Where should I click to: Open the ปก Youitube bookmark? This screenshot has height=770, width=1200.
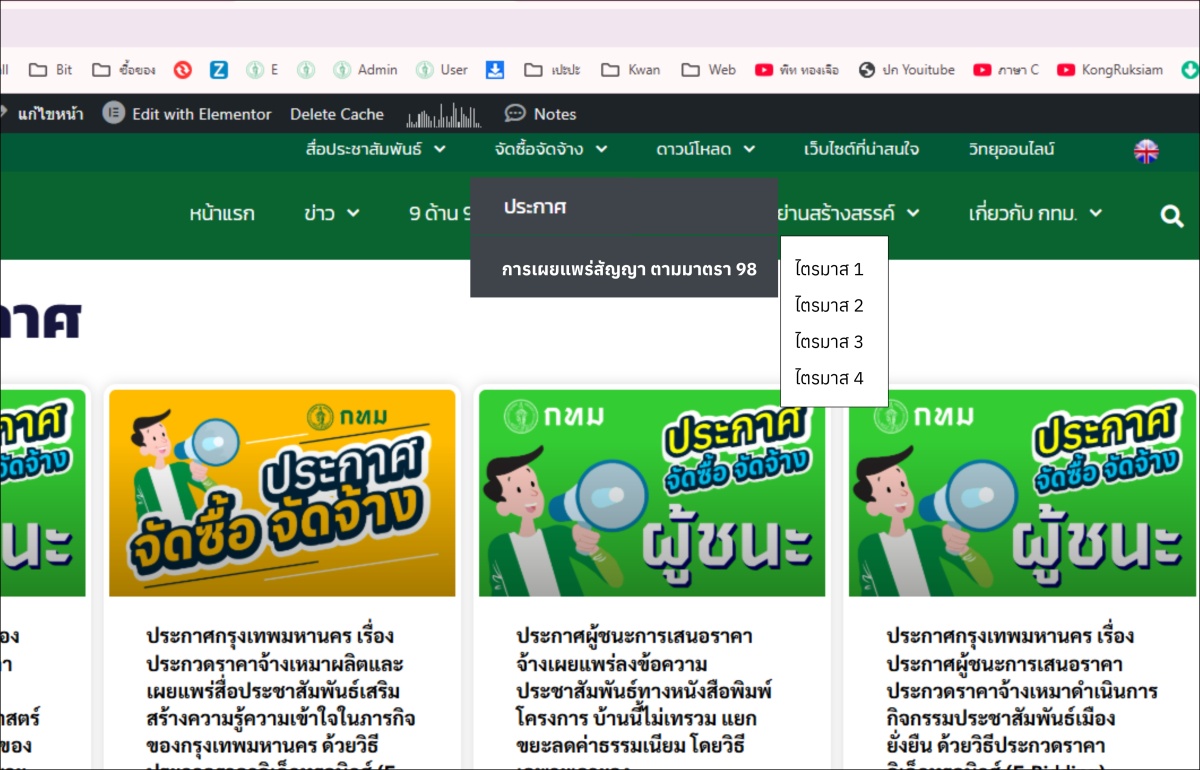click(906, 70)
